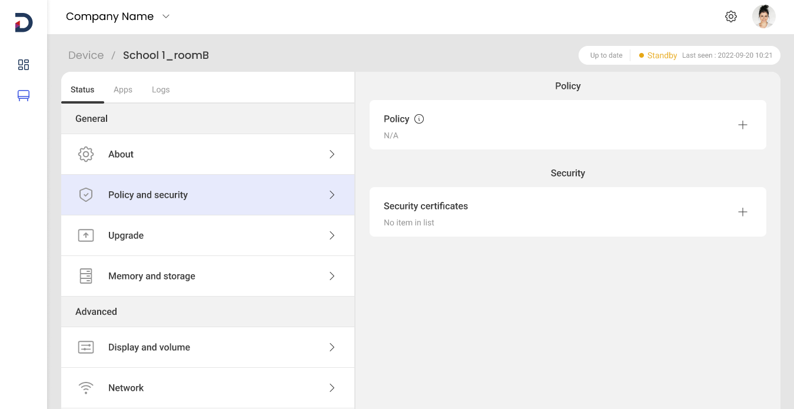Screen dimensions: 794x409
Task: Switch to the Logs tab
Action: coord(161,90)
